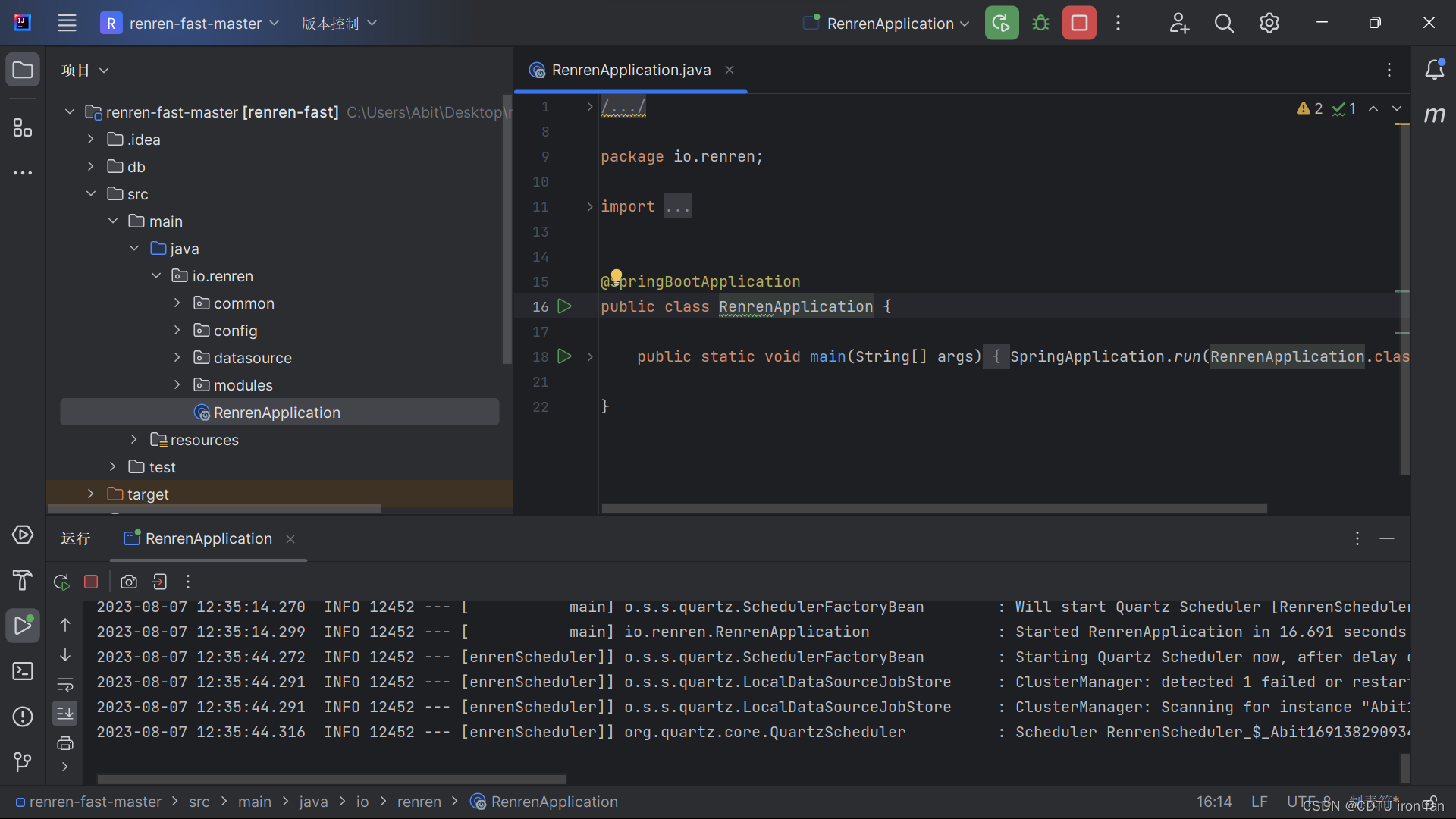Stop process in Run panel toolbar
The image size is (1456, 819).
tap(91, 582)
